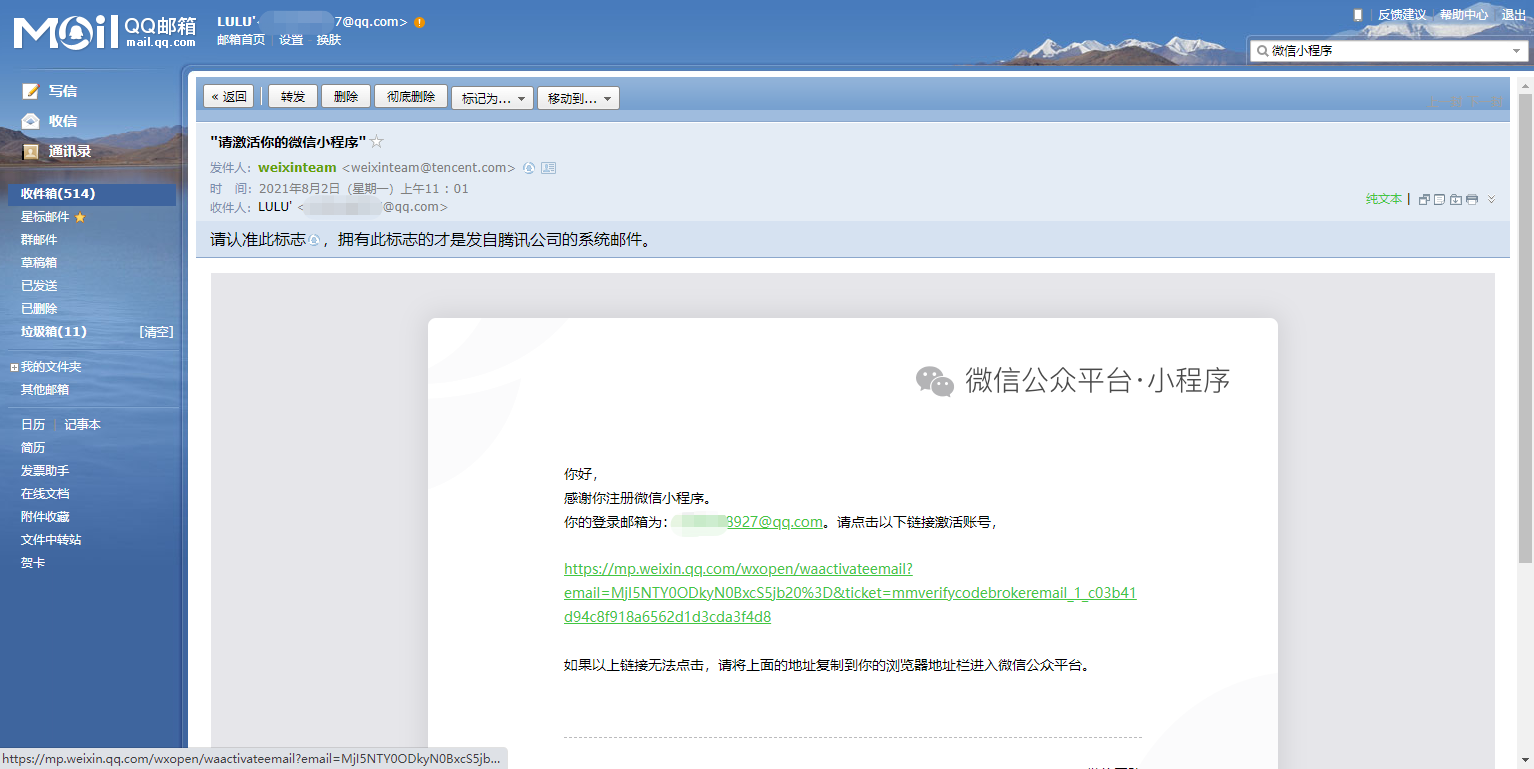Viewport: 1534px width, 769px height.
Task: Click the compose 写信 pencil icon
Action: pyautogui.click(x=31, y=91)
